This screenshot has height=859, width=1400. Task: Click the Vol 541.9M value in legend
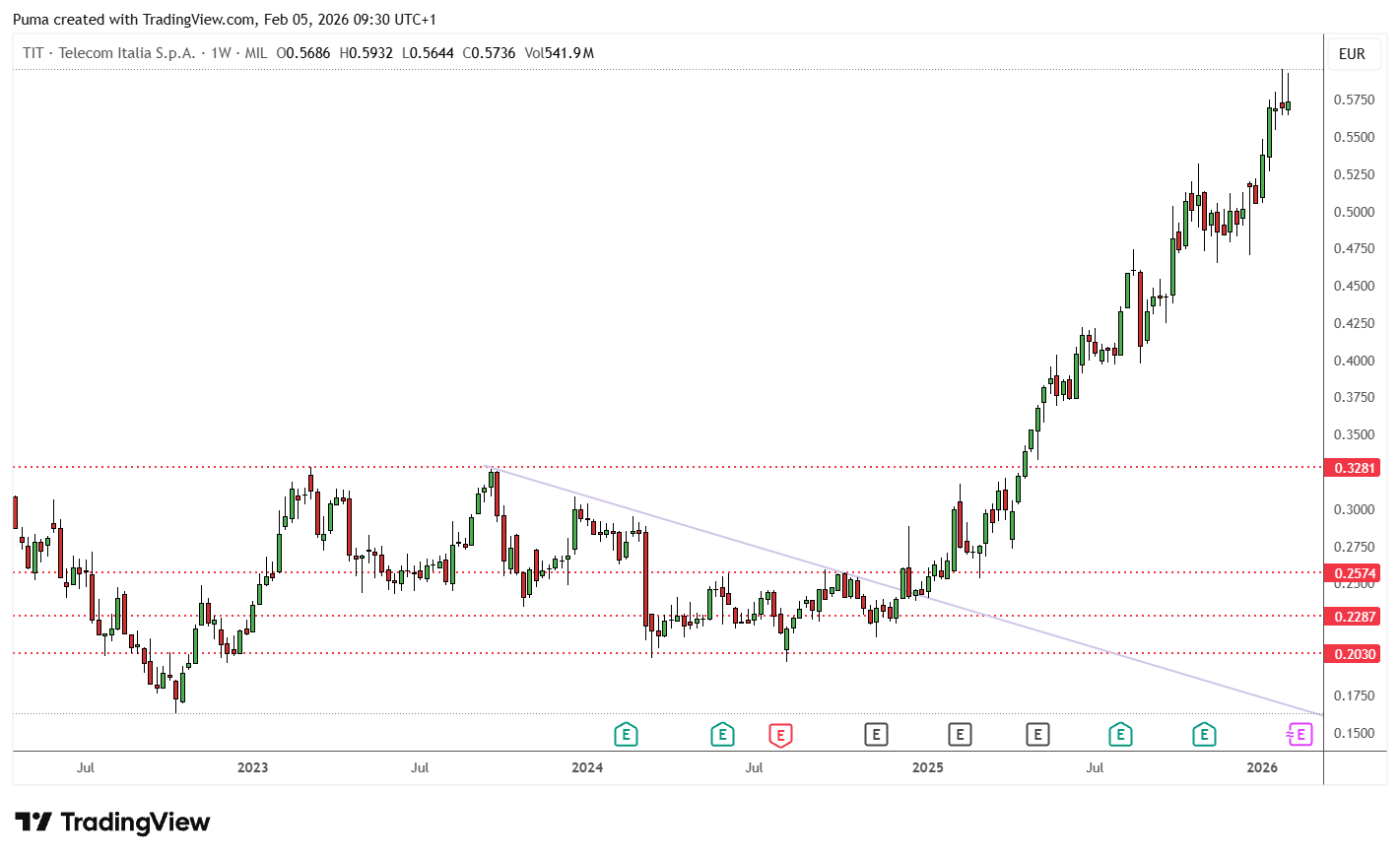click(559, 53)
